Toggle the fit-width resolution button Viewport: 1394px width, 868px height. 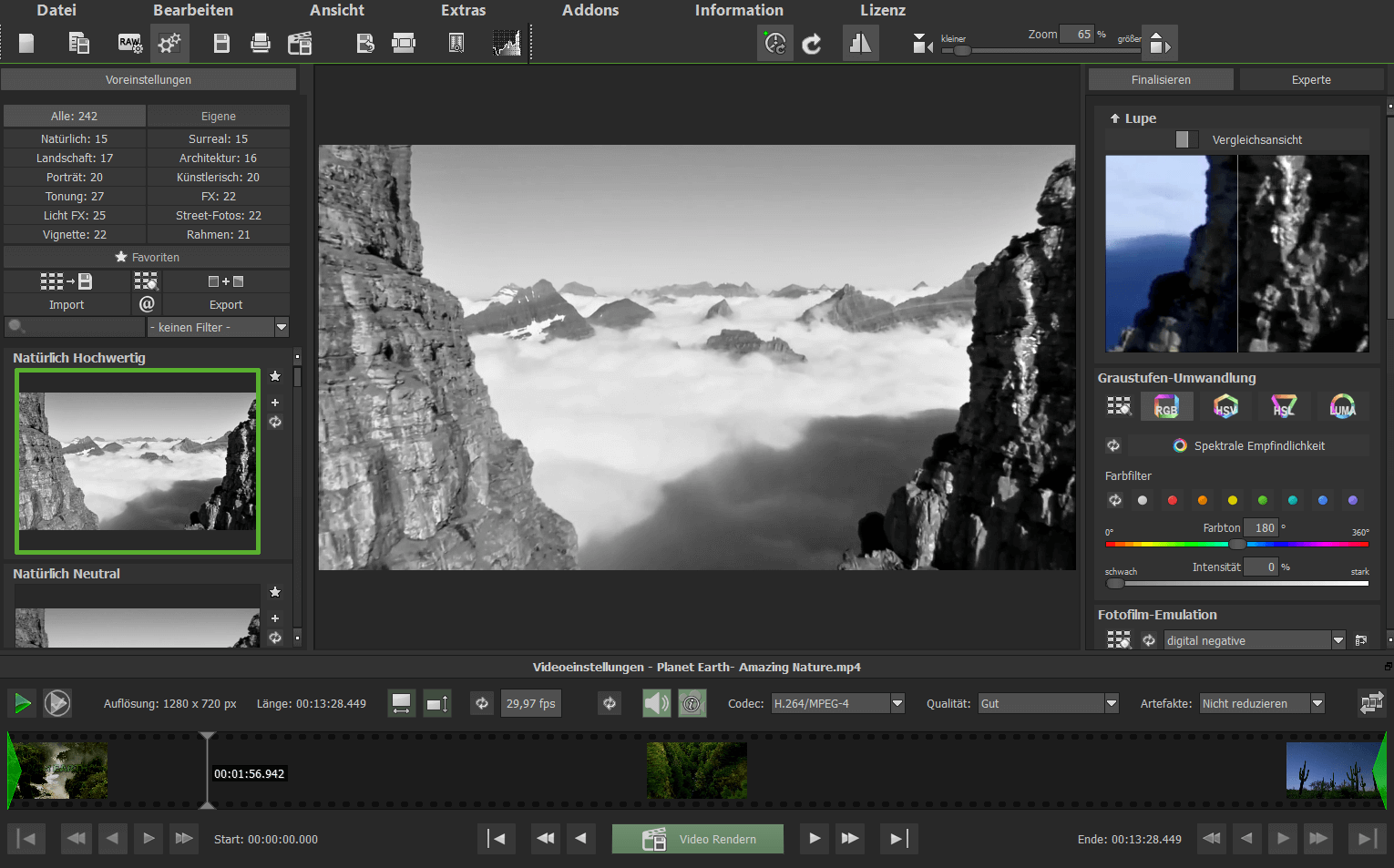click(401, 703)
